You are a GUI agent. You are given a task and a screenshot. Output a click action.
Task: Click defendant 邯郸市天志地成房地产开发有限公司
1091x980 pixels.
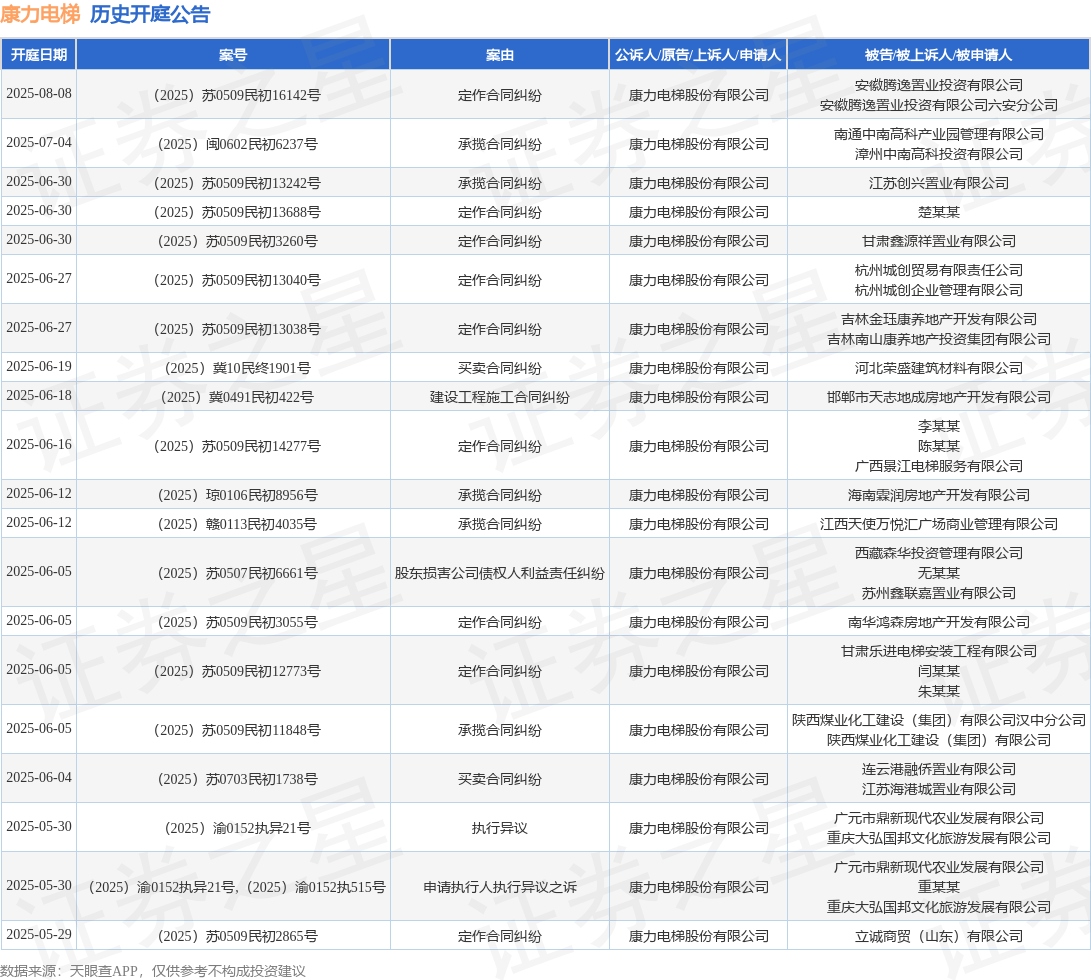pos(939,397)
